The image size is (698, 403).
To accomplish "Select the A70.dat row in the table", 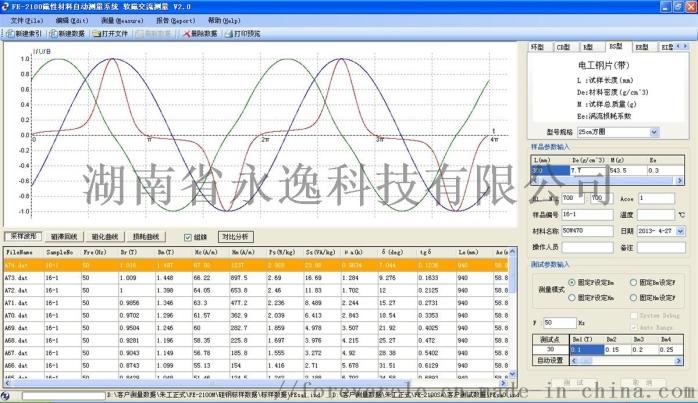I will coord(256,315).
